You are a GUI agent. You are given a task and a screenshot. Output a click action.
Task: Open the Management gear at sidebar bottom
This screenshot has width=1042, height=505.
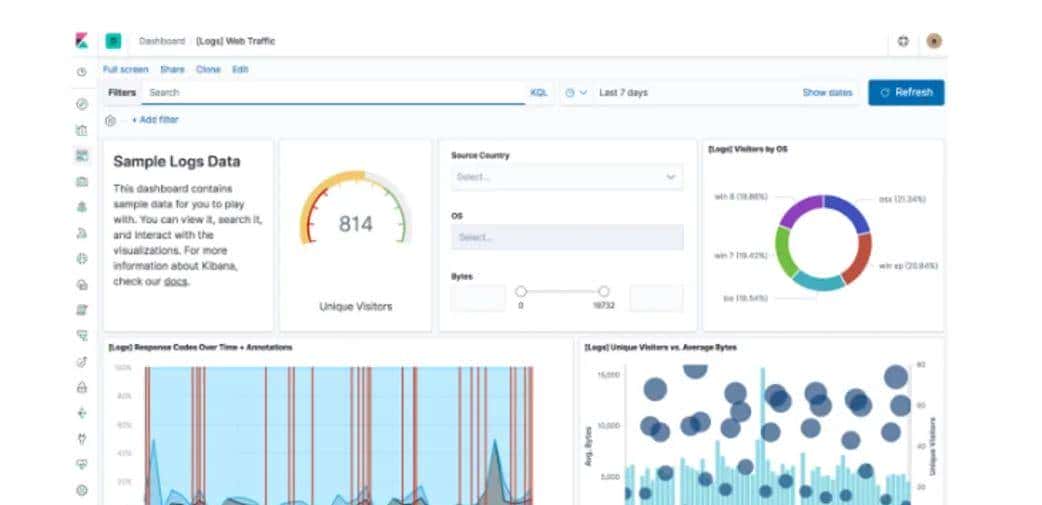coord(81,490)
